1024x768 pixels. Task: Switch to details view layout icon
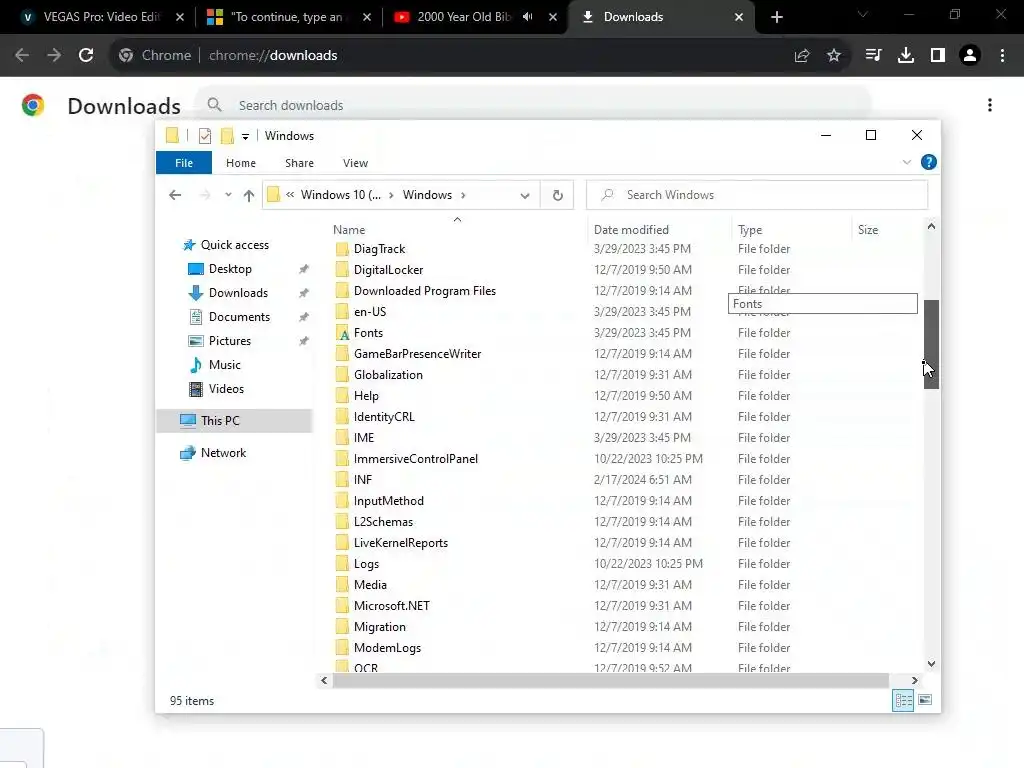pos(903,700)
